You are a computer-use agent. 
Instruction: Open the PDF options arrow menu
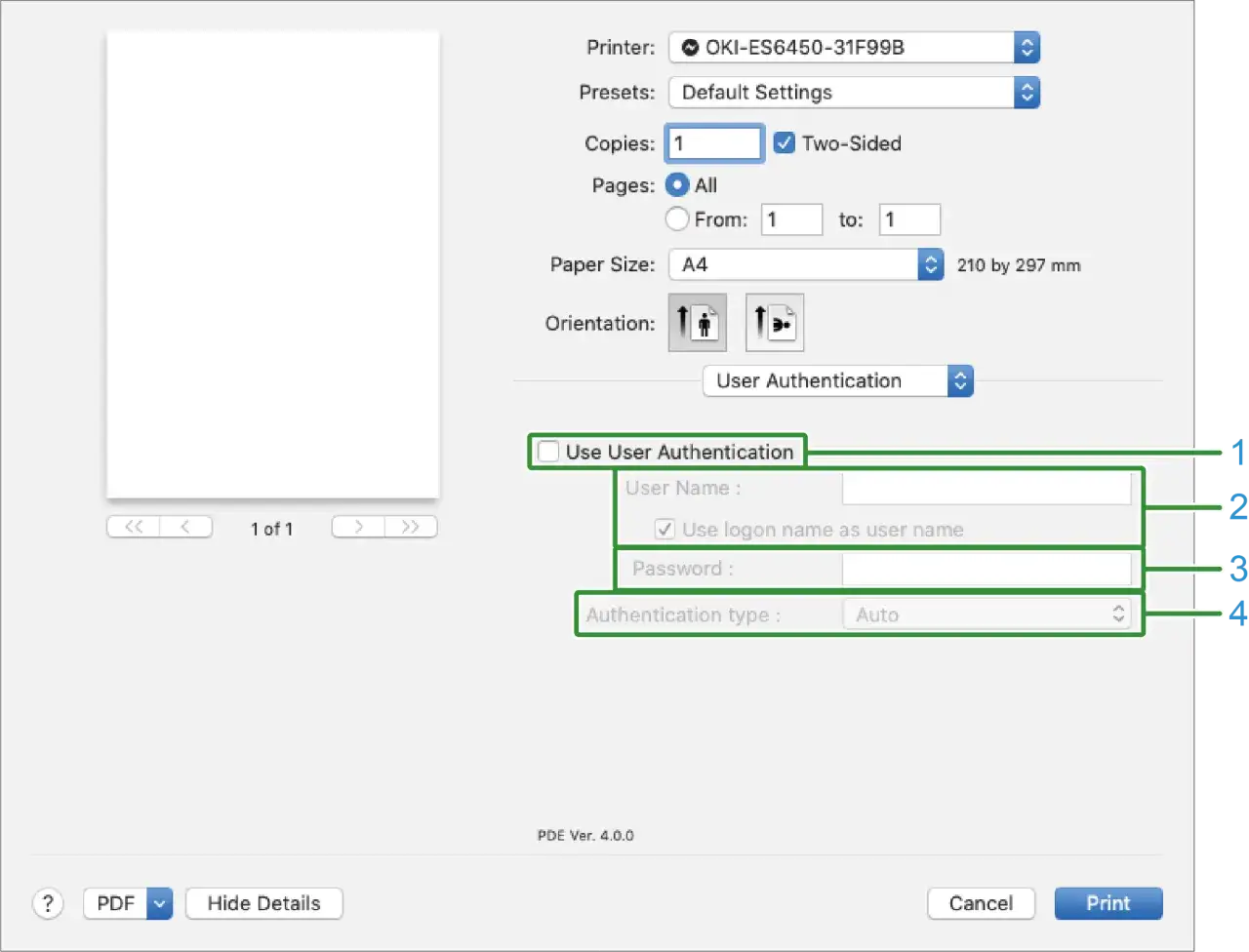click(x=160, y=903)
